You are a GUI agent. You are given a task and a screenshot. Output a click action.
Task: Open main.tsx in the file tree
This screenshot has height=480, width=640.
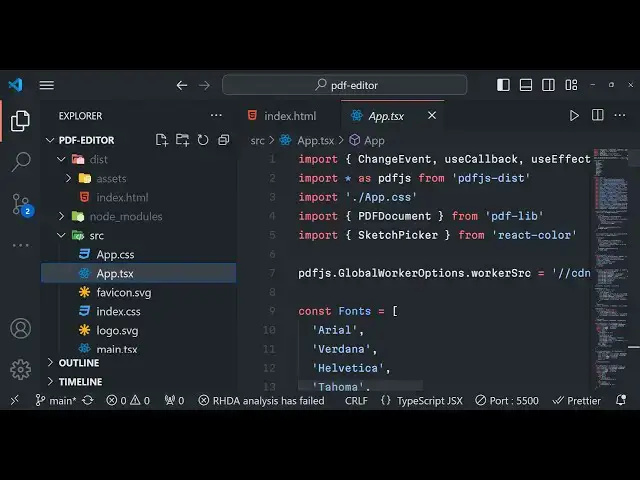[138, 349]
